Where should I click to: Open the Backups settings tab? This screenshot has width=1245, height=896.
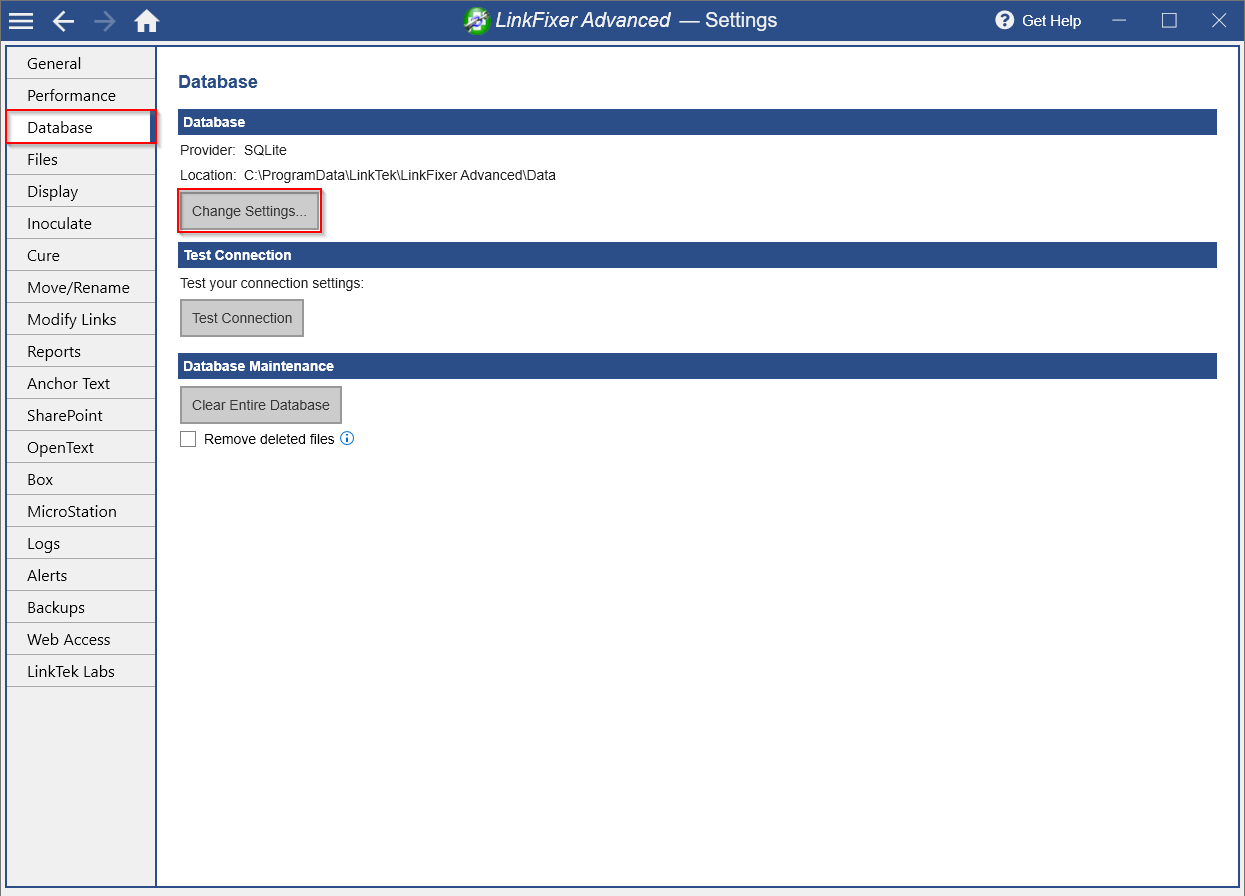pyautogui.click(x=81, y=607)
